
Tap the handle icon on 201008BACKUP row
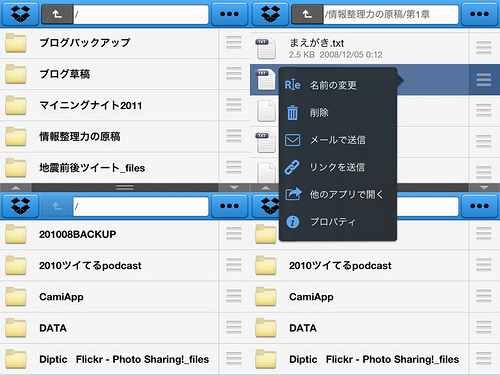(234, 234)
